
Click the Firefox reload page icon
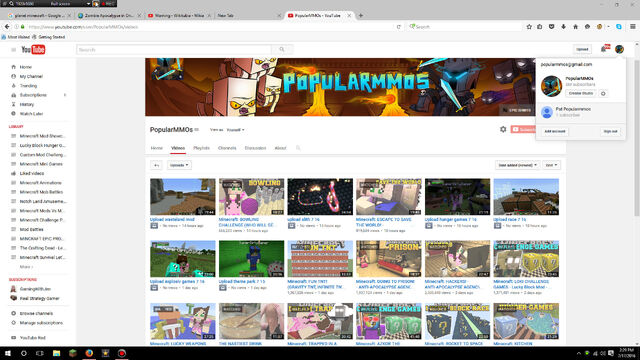pyautogui.click(x=398, y=27)
